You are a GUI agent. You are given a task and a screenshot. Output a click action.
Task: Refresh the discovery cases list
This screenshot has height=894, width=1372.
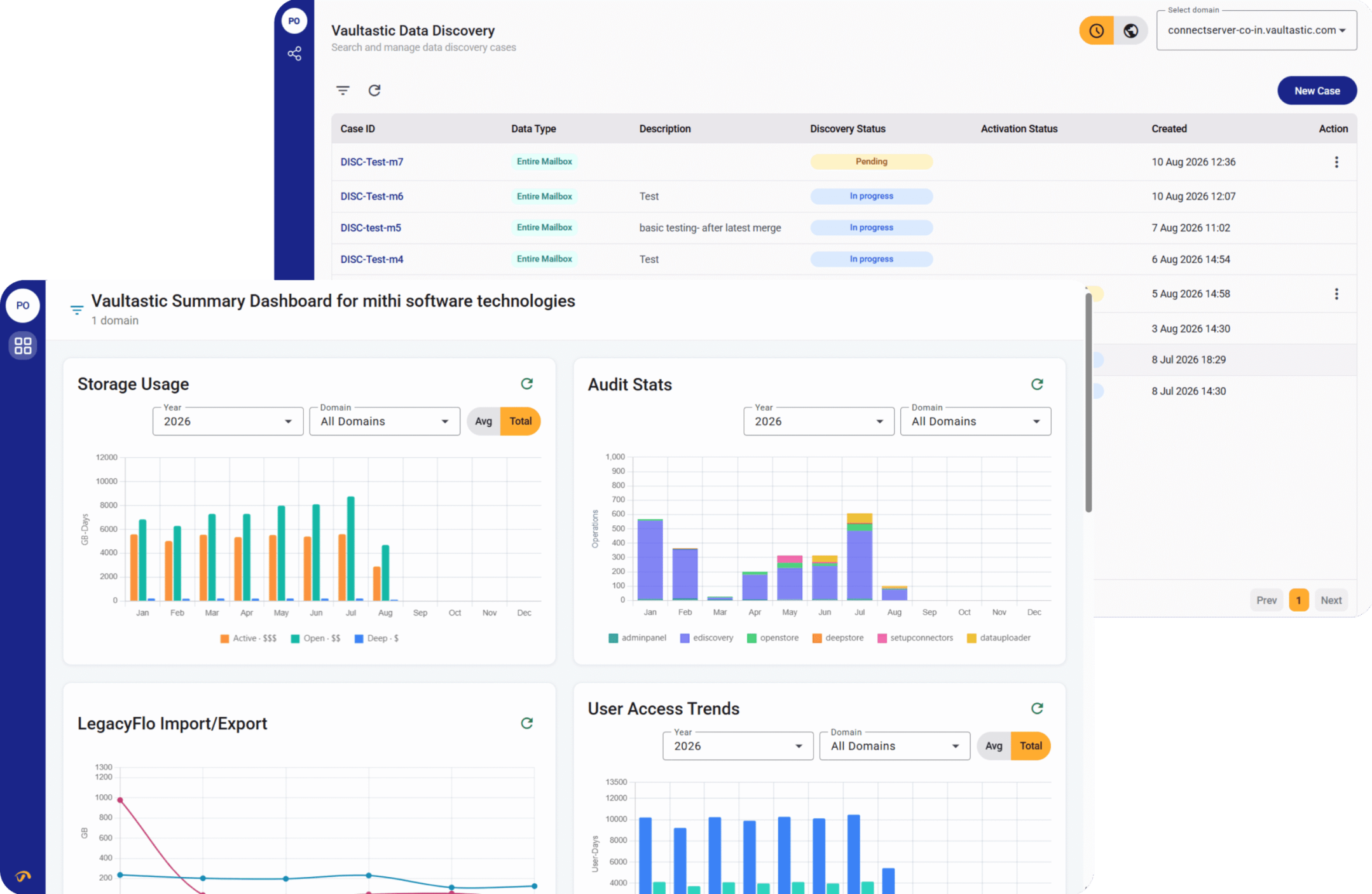[374, 90]
